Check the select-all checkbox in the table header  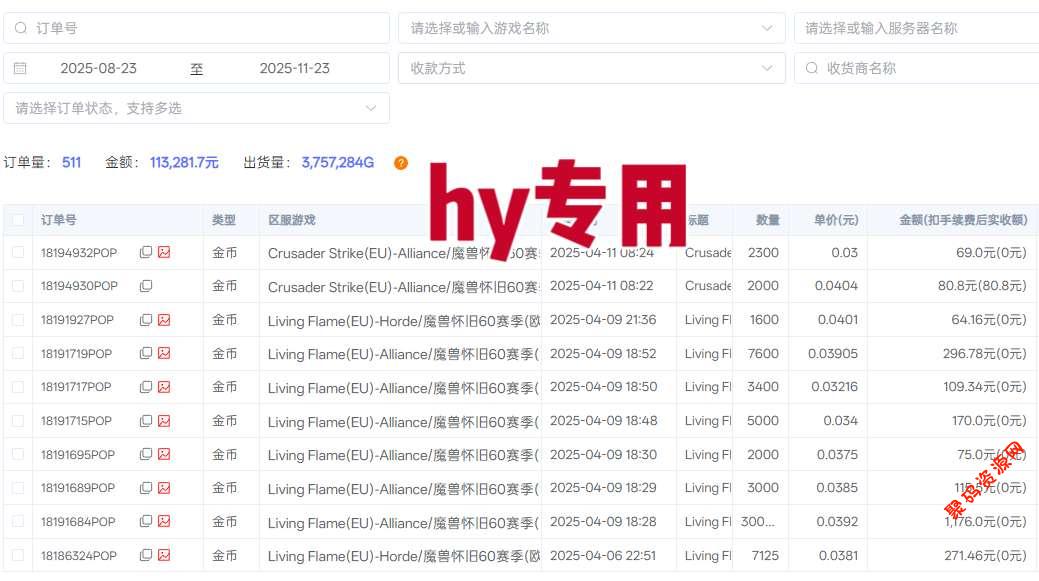[17, 219]
